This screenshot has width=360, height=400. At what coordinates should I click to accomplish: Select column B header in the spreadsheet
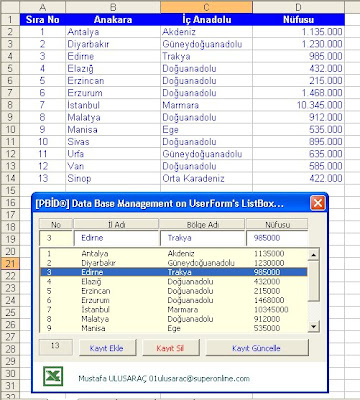113,7
